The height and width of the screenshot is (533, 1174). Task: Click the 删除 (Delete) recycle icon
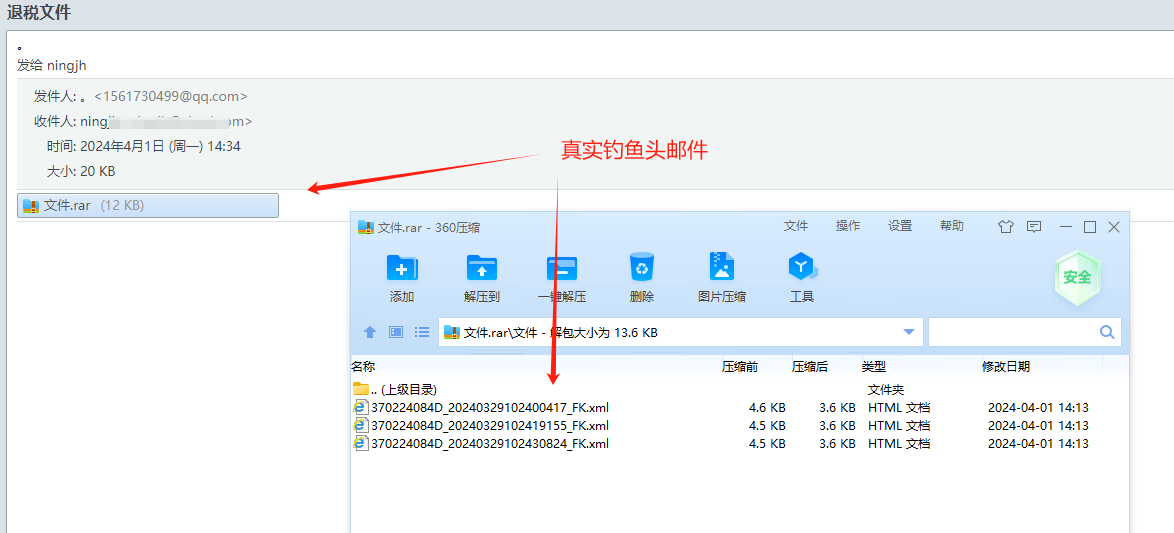click(x=642, y=268)
